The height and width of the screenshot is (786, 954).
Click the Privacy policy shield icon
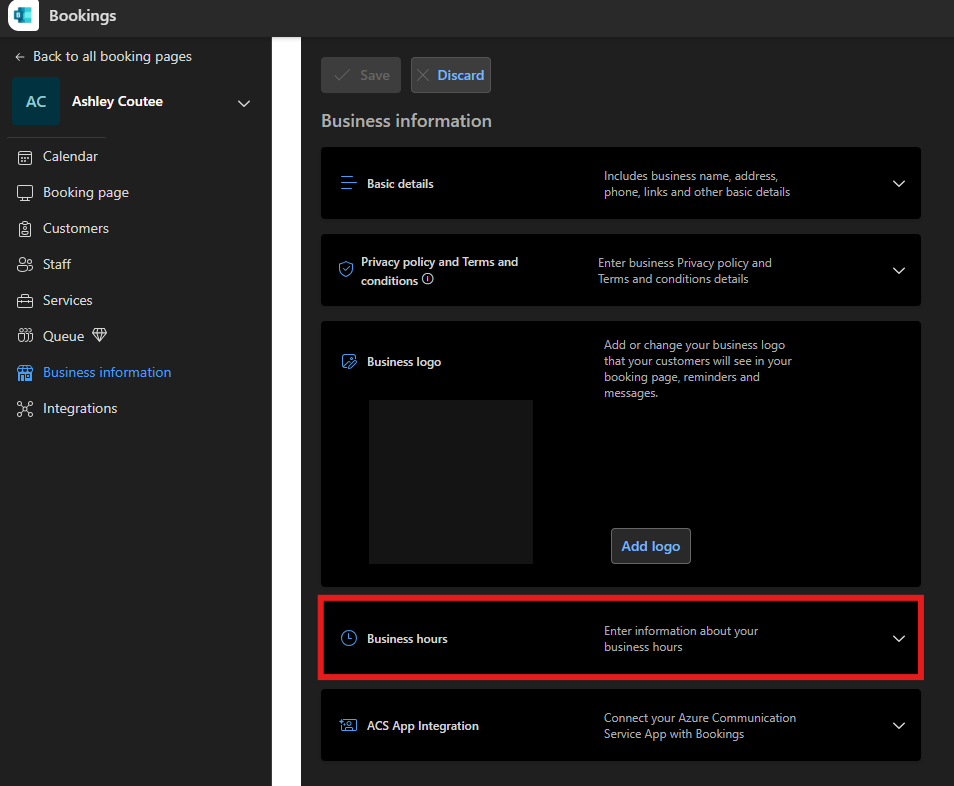tap(346, 269)
